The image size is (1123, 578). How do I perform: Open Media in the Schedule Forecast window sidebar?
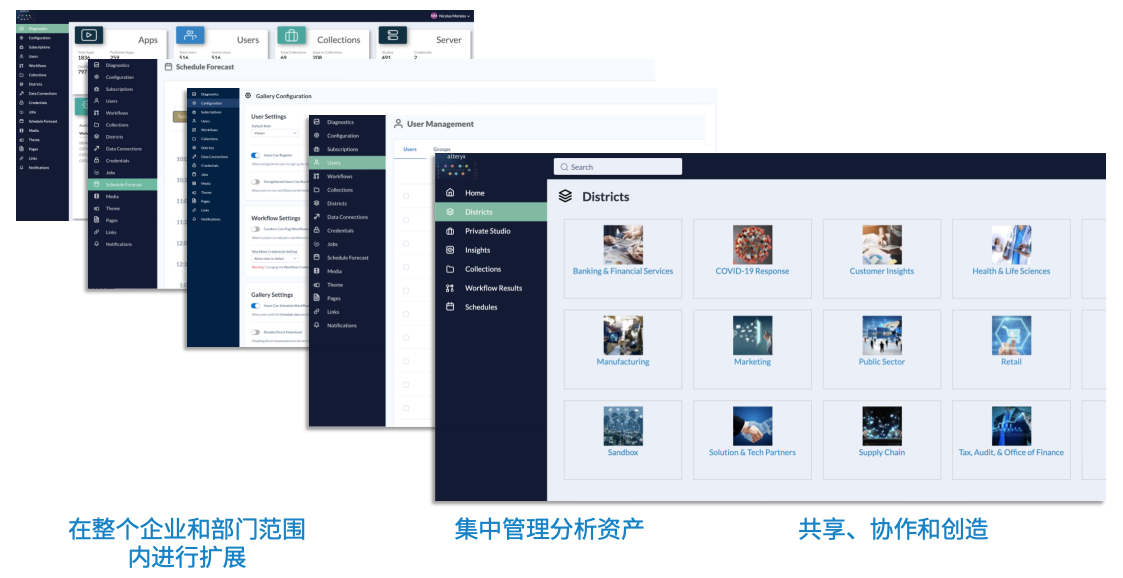[122, 196]
